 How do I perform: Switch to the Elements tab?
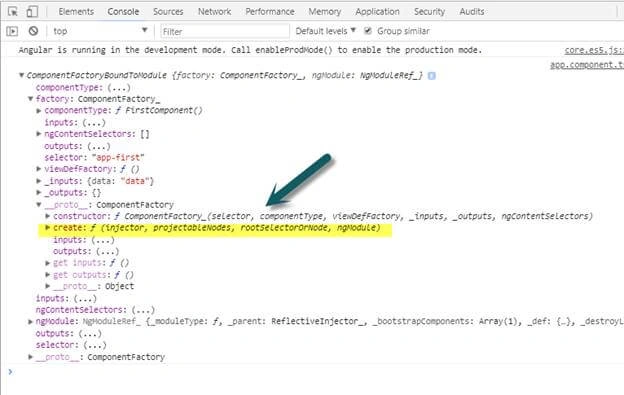[x=76, y=12]
